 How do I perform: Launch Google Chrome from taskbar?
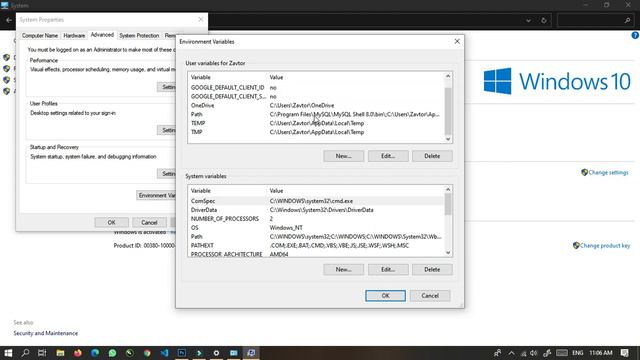click(147, 353)
